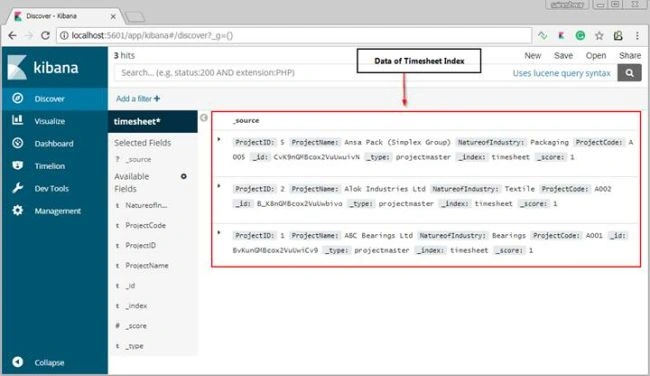Click Share in the top menu

[630, 56]
